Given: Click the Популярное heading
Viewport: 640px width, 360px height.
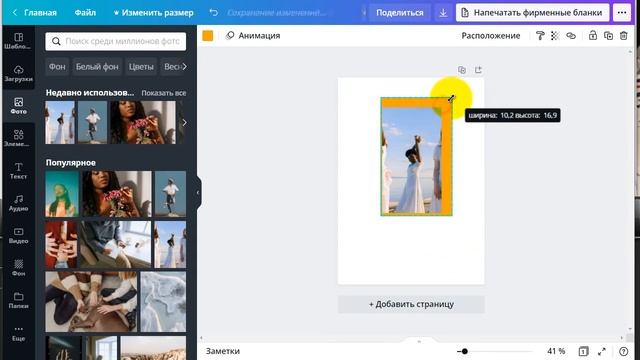Looking at the screenshot, I should (71, 162).
